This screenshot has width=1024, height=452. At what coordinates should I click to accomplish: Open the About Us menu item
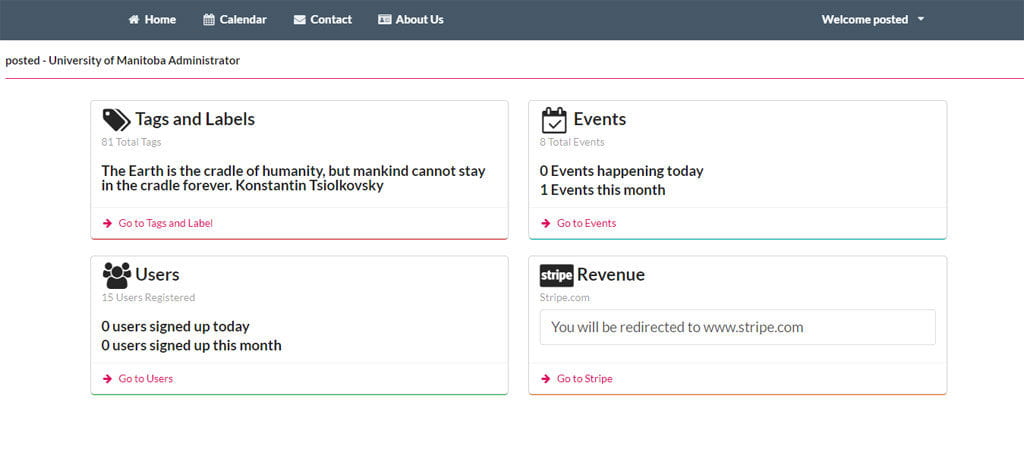[x=420, y=20]
